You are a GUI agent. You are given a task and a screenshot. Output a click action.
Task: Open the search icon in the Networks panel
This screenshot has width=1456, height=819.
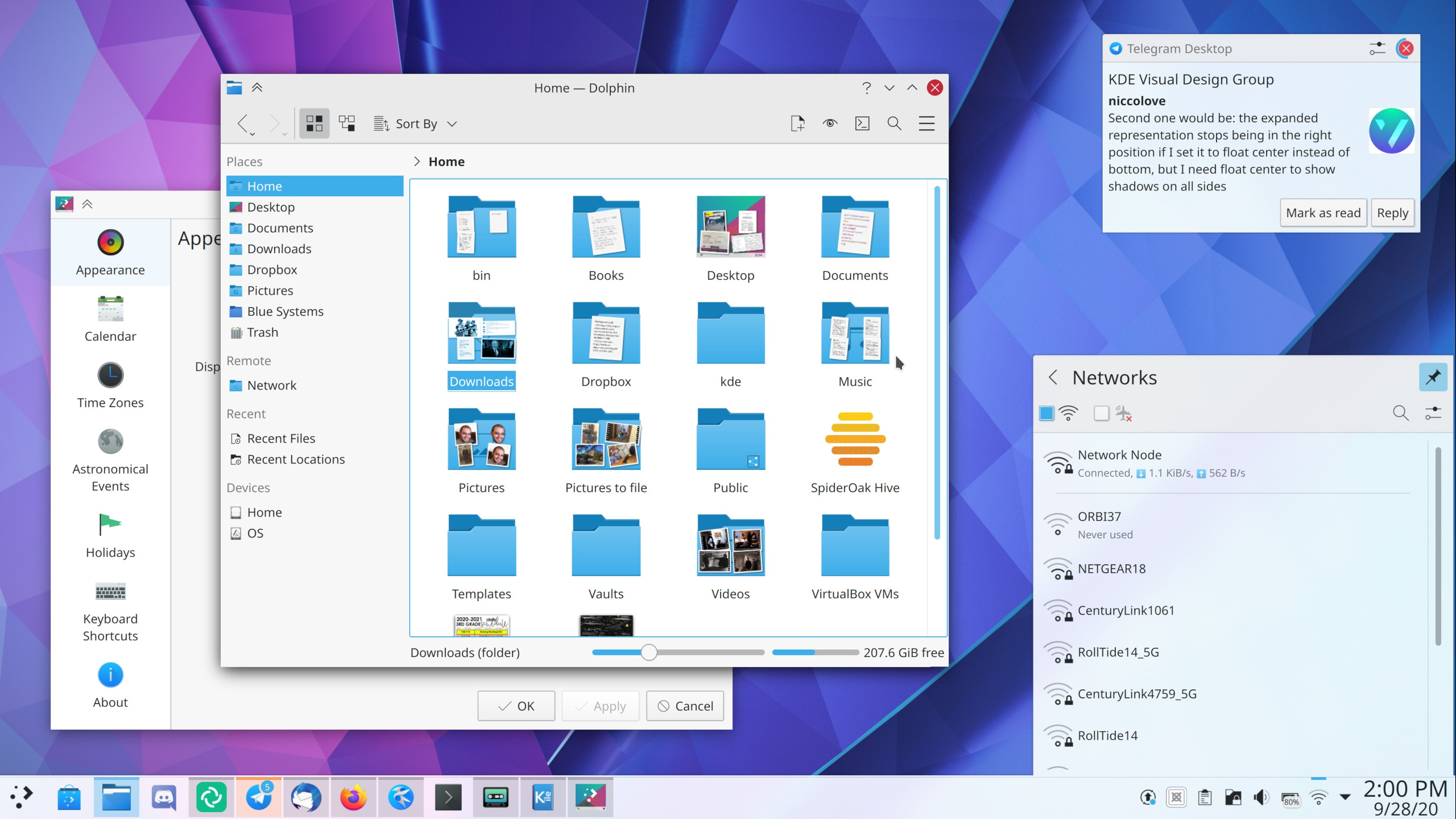(1400, 413)
